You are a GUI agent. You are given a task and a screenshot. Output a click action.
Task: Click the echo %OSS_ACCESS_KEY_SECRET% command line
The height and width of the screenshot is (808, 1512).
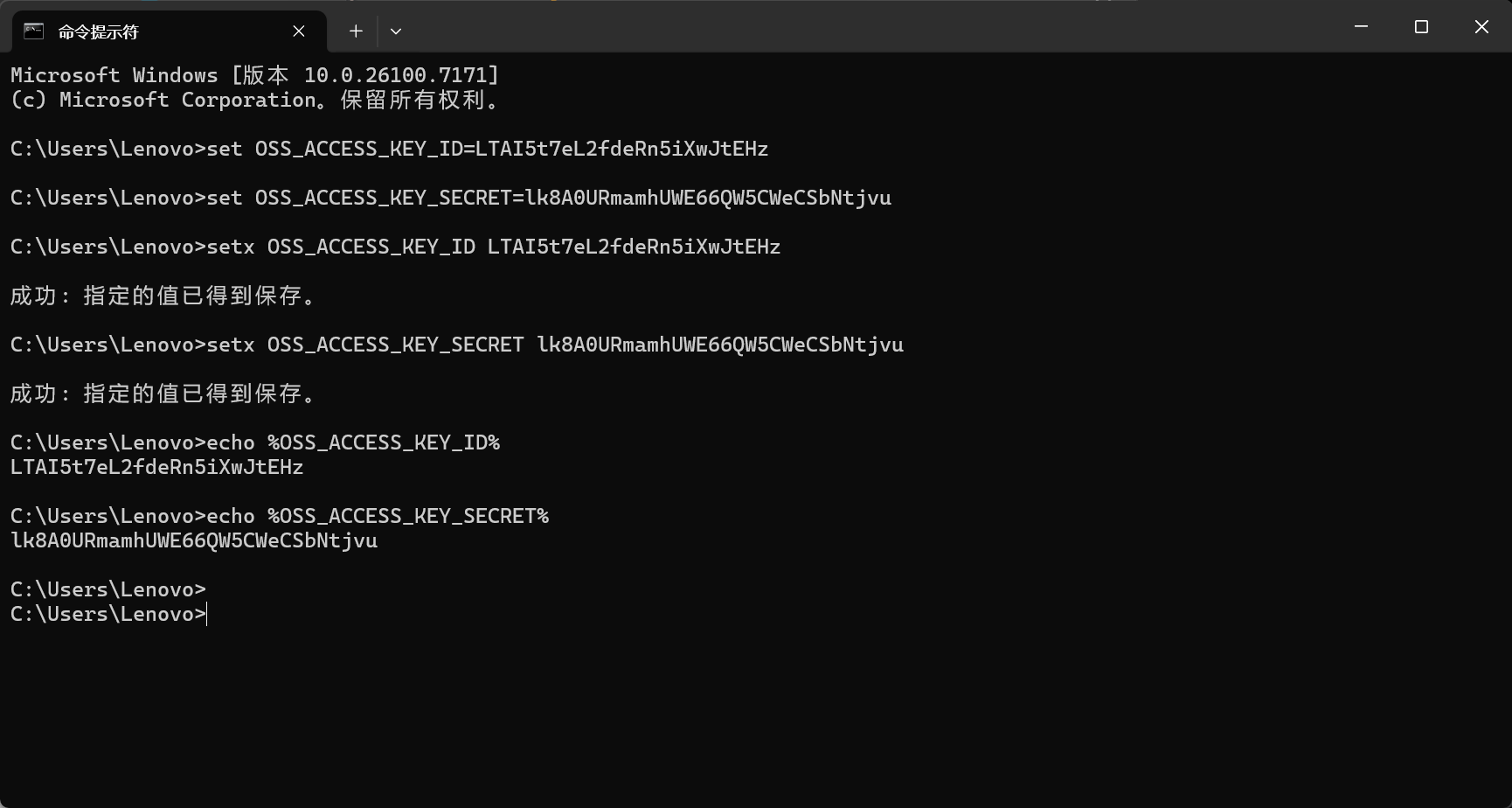coord(280,516)
